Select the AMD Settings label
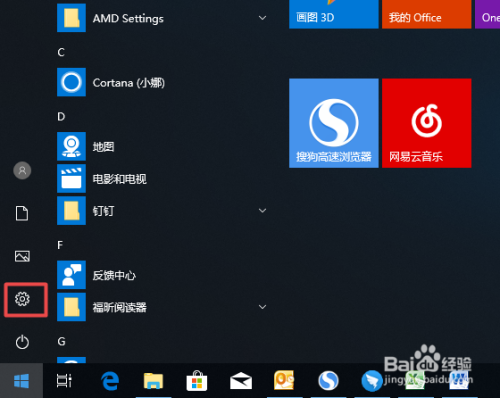The width and height of the screenshot is (500, 398). [x=128, y=19]
